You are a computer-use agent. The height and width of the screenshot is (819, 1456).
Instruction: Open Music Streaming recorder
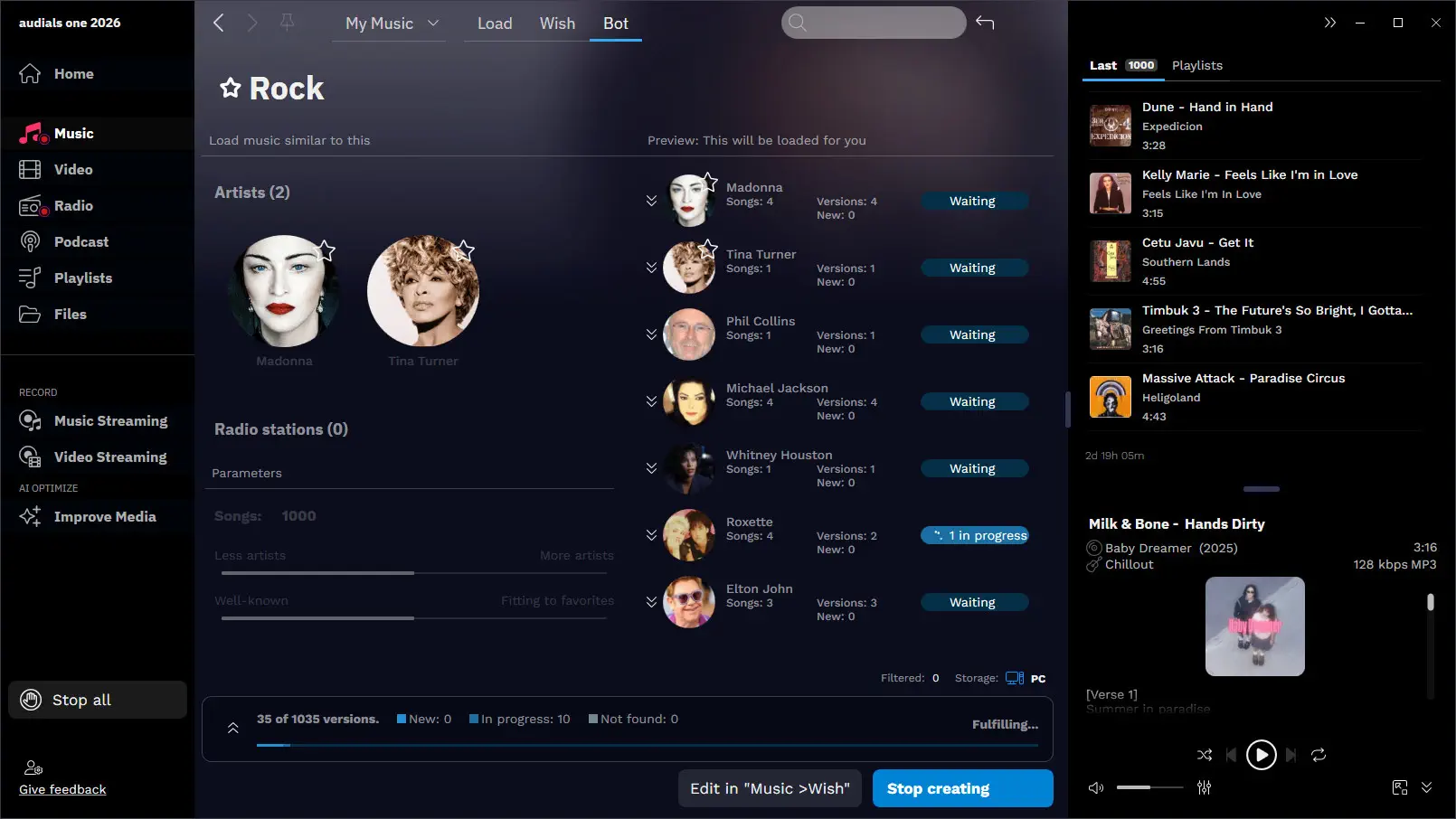click(109, 421)
